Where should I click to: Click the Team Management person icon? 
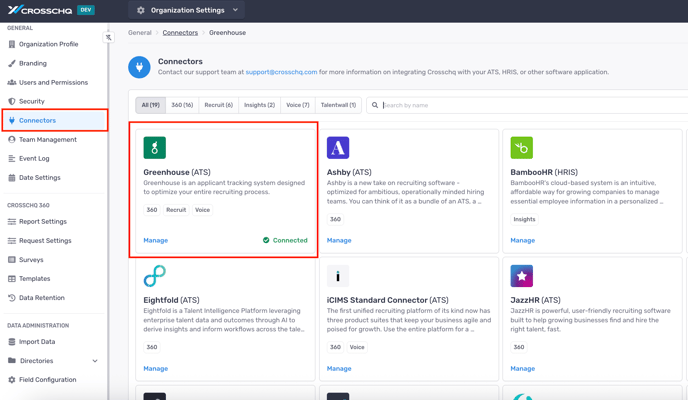coord(12,139)
